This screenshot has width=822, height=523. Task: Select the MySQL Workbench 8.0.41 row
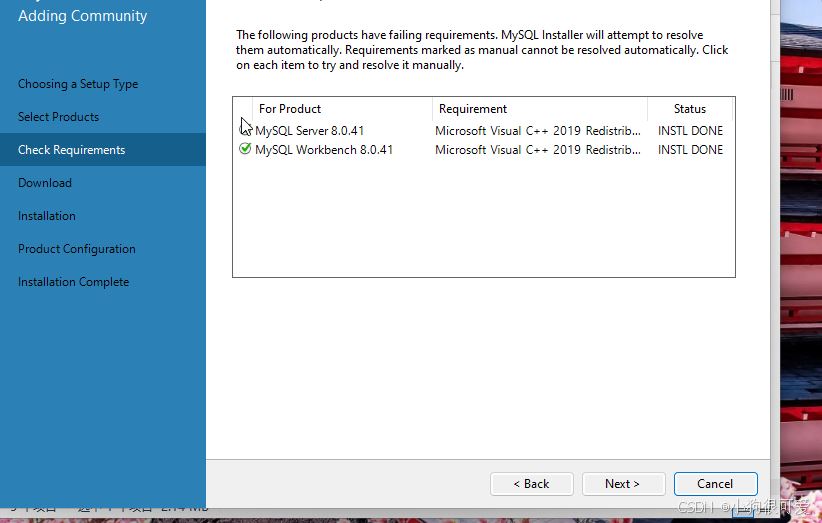click(483, 150)
